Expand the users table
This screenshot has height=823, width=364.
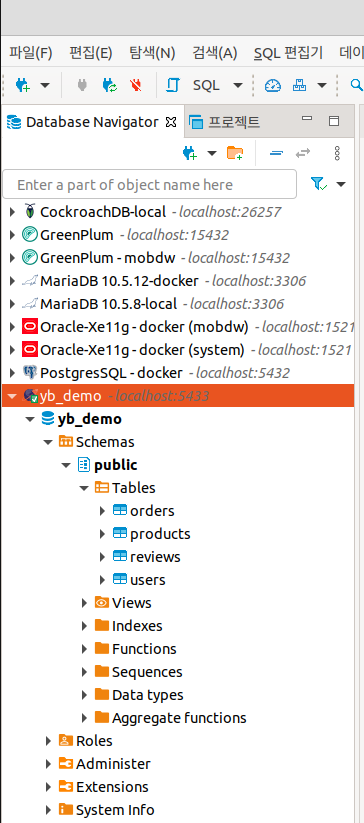click(x=102, y=580)
